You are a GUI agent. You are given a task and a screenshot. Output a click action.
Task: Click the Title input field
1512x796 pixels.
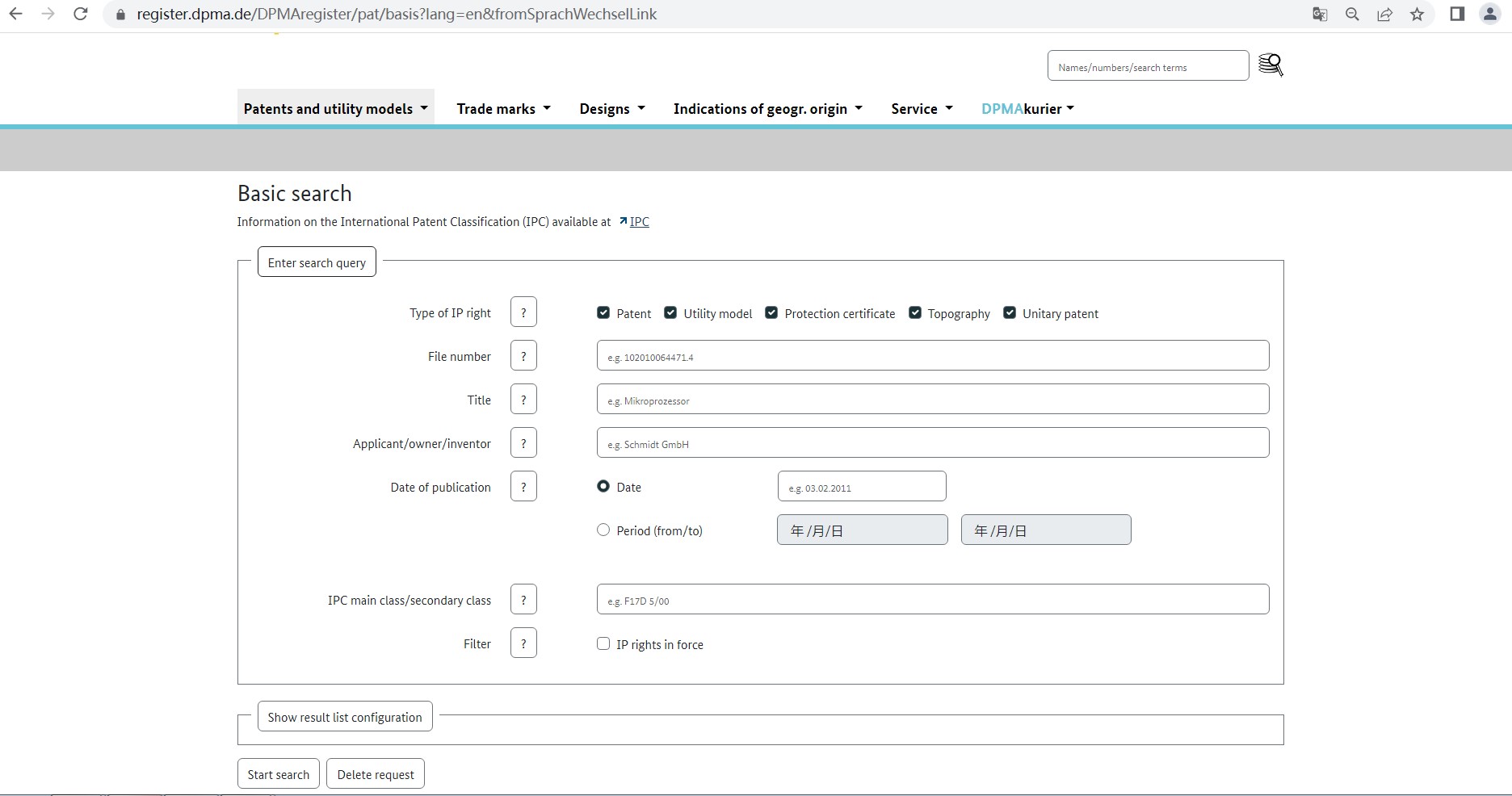pyautogui.click(x=933, y=399)
